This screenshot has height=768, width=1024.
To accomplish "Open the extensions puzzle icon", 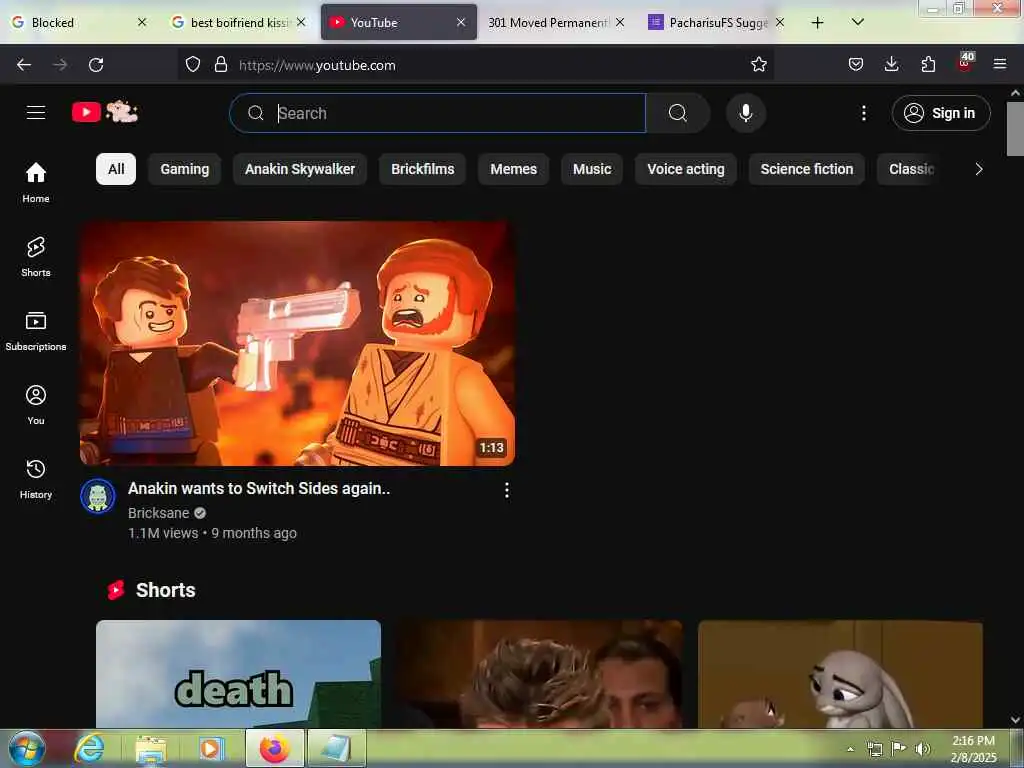I will (x=928, y=65).
